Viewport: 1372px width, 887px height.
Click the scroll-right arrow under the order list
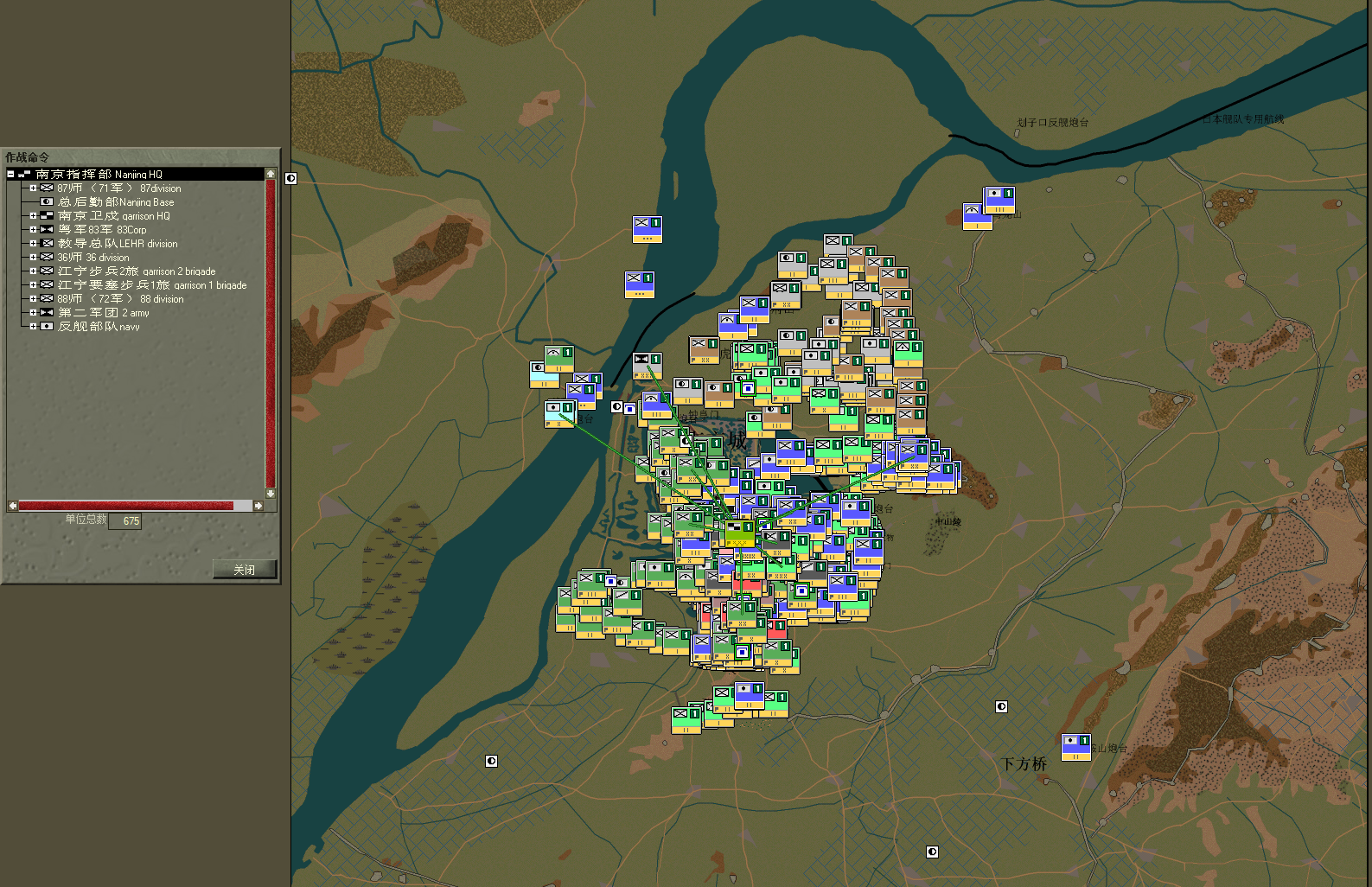click(258, 506)
